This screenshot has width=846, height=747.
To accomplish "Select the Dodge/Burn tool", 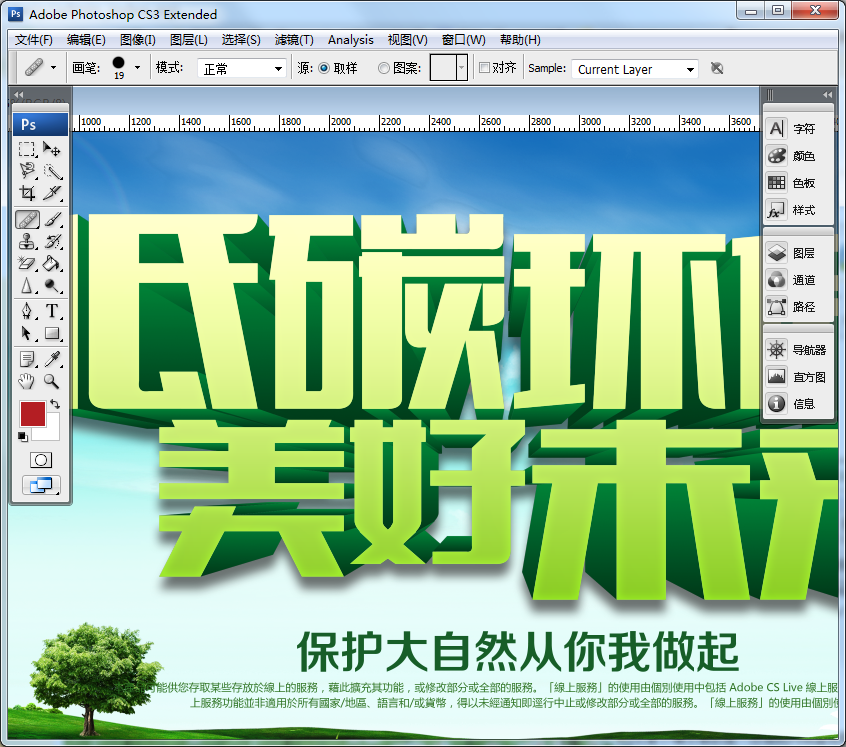I will tap(52, 285).
